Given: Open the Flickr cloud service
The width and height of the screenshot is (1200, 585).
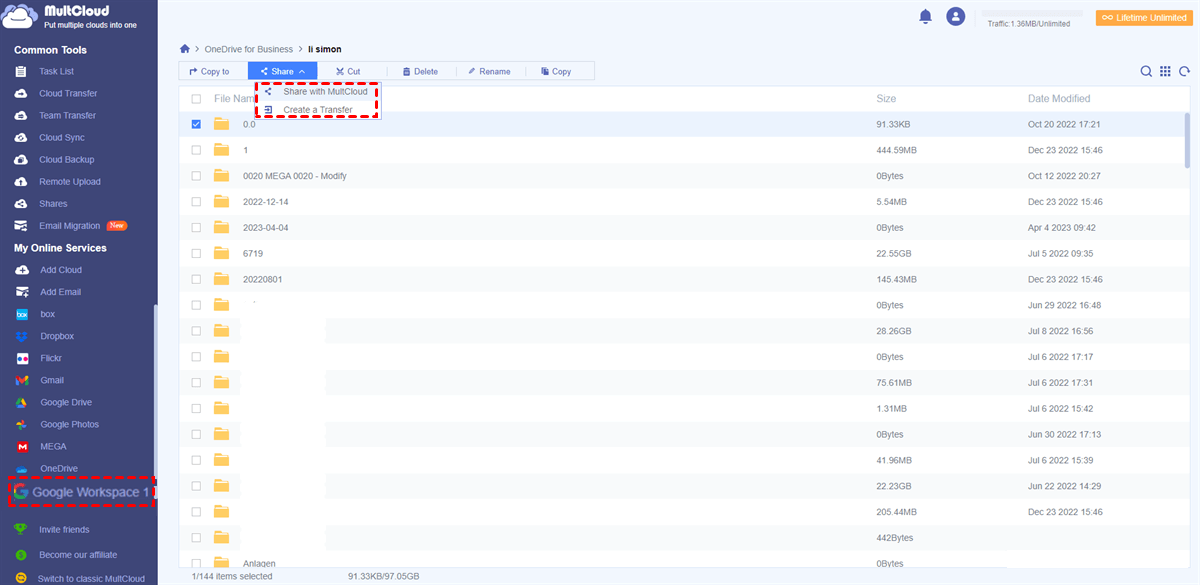Looking at the screenshot, I should click(53, 358).
